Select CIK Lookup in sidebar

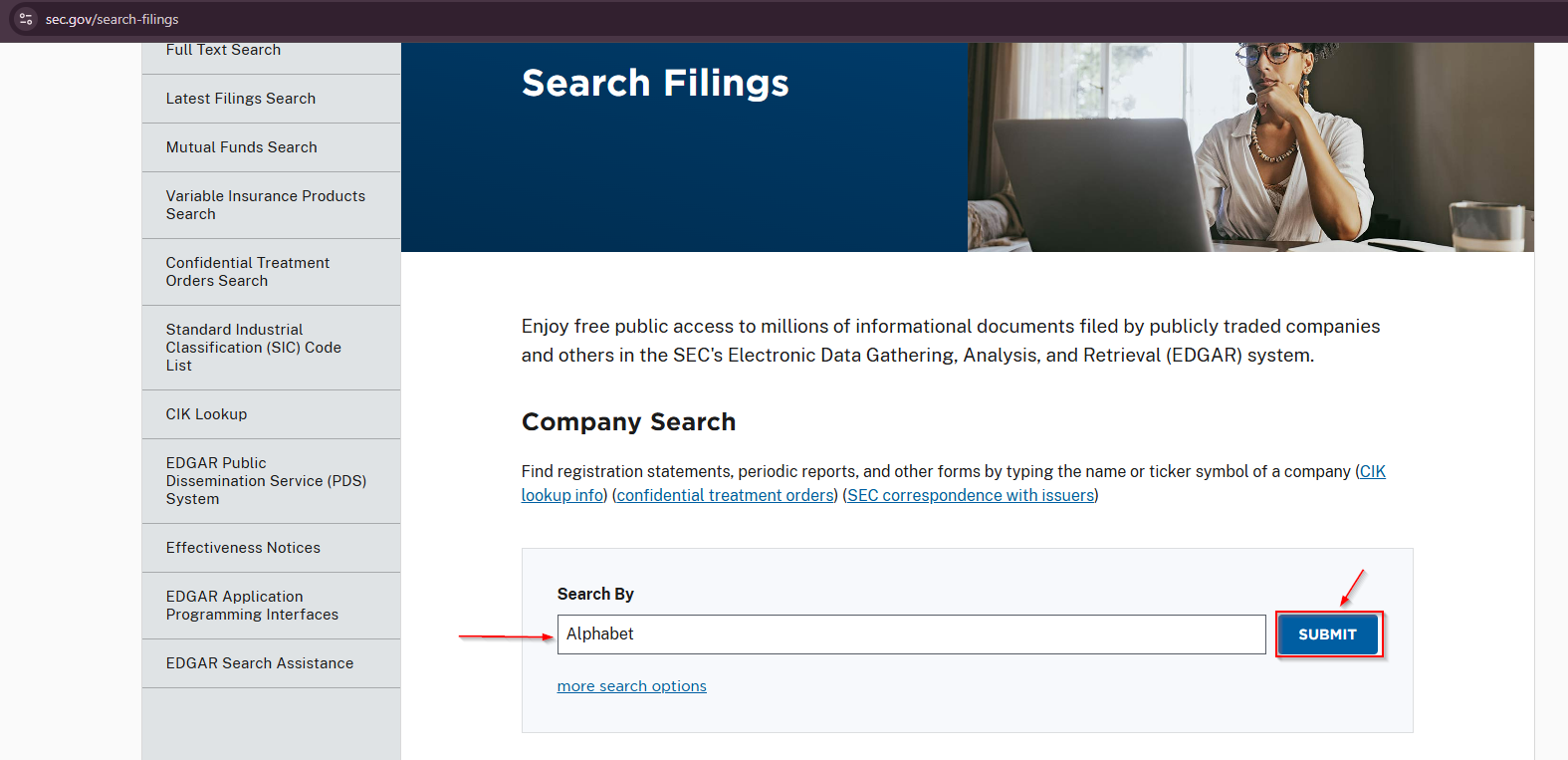click(x=207, y=414)
